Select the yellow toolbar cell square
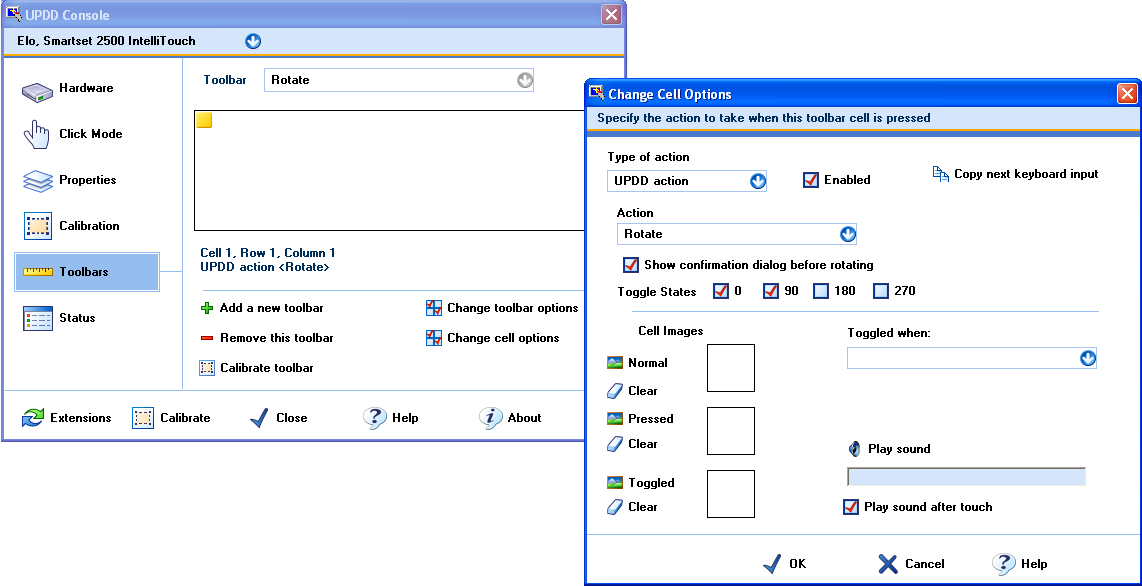The width and height of the screenshot is (1142, 586). coord(205,121)
